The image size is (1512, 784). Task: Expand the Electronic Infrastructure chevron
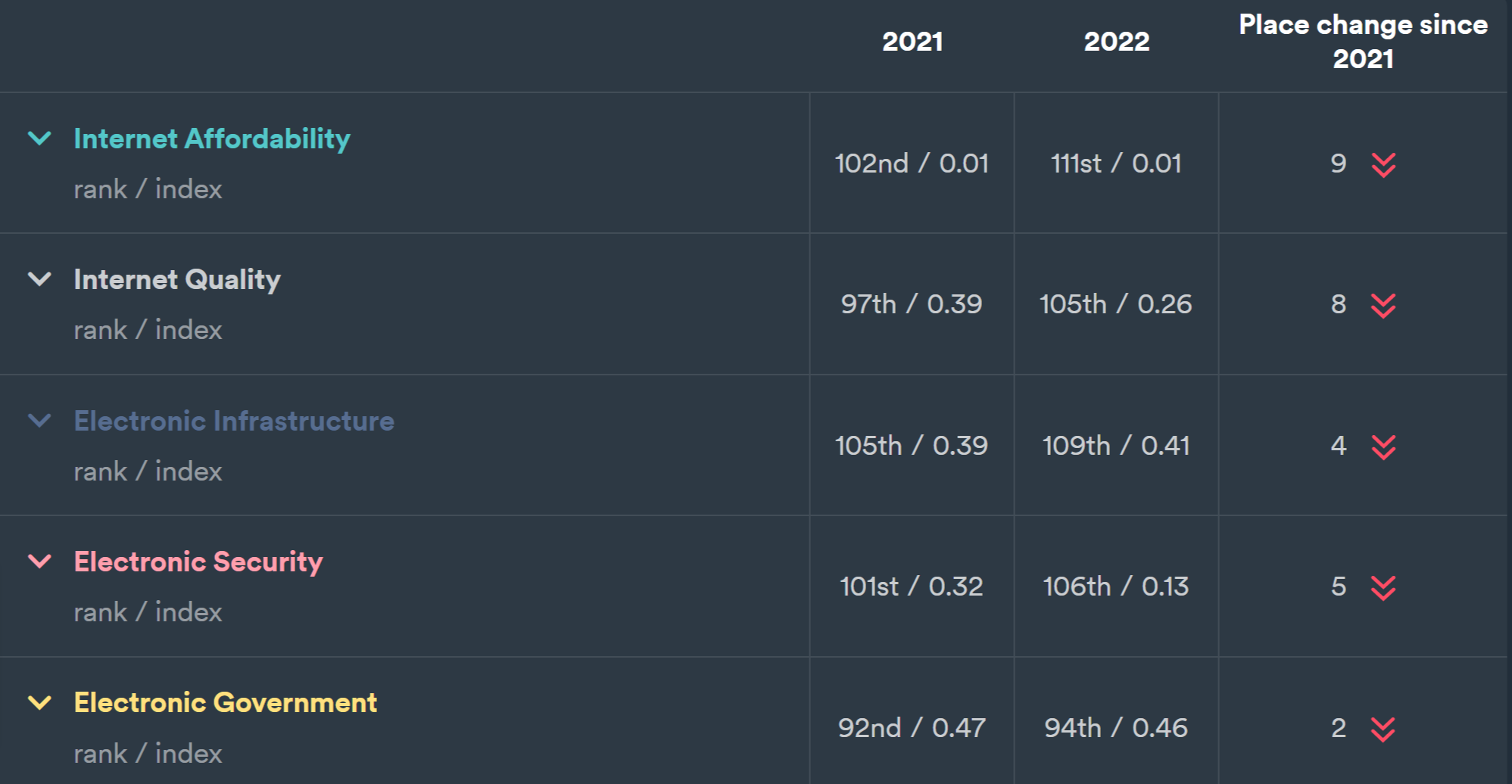point(39,421)
